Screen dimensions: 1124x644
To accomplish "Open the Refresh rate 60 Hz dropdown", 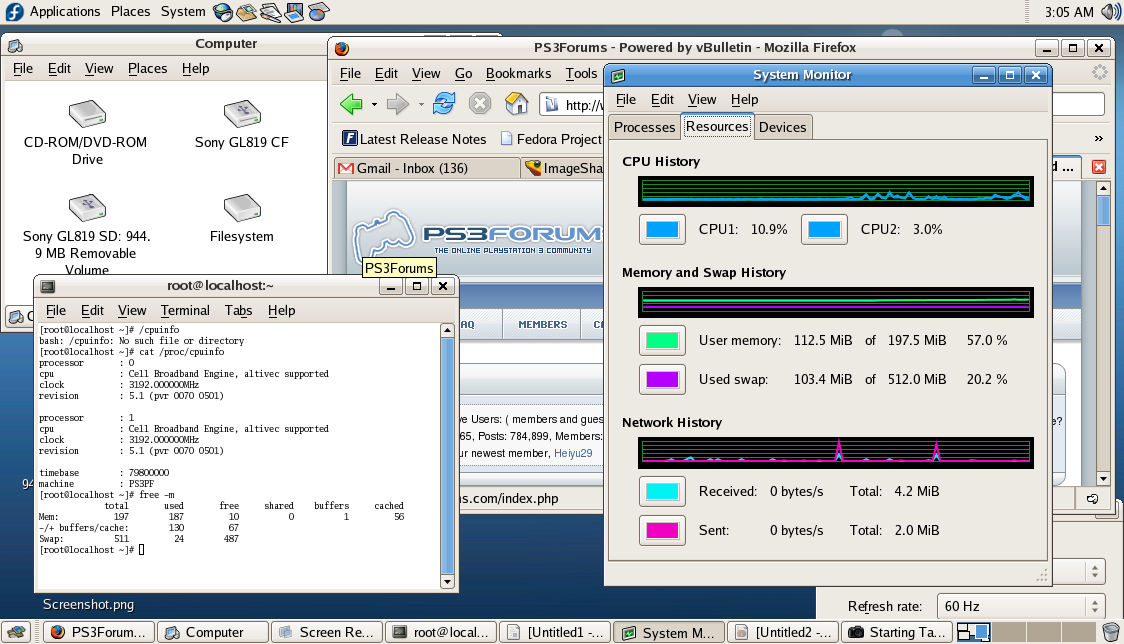I will (1019, 606).
